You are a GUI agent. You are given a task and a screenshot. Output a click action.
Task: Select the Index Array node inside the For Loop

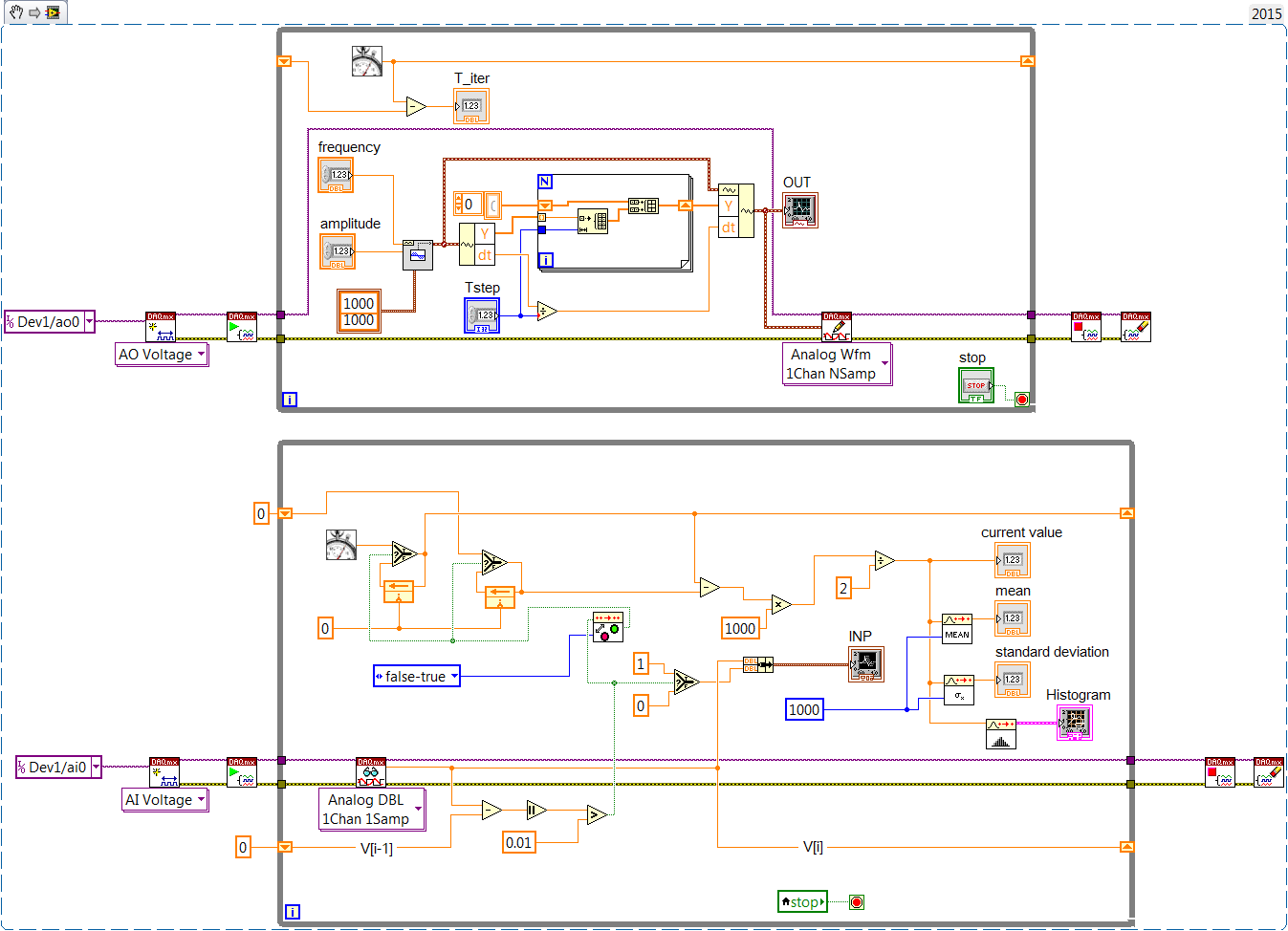tap(593, 222)
